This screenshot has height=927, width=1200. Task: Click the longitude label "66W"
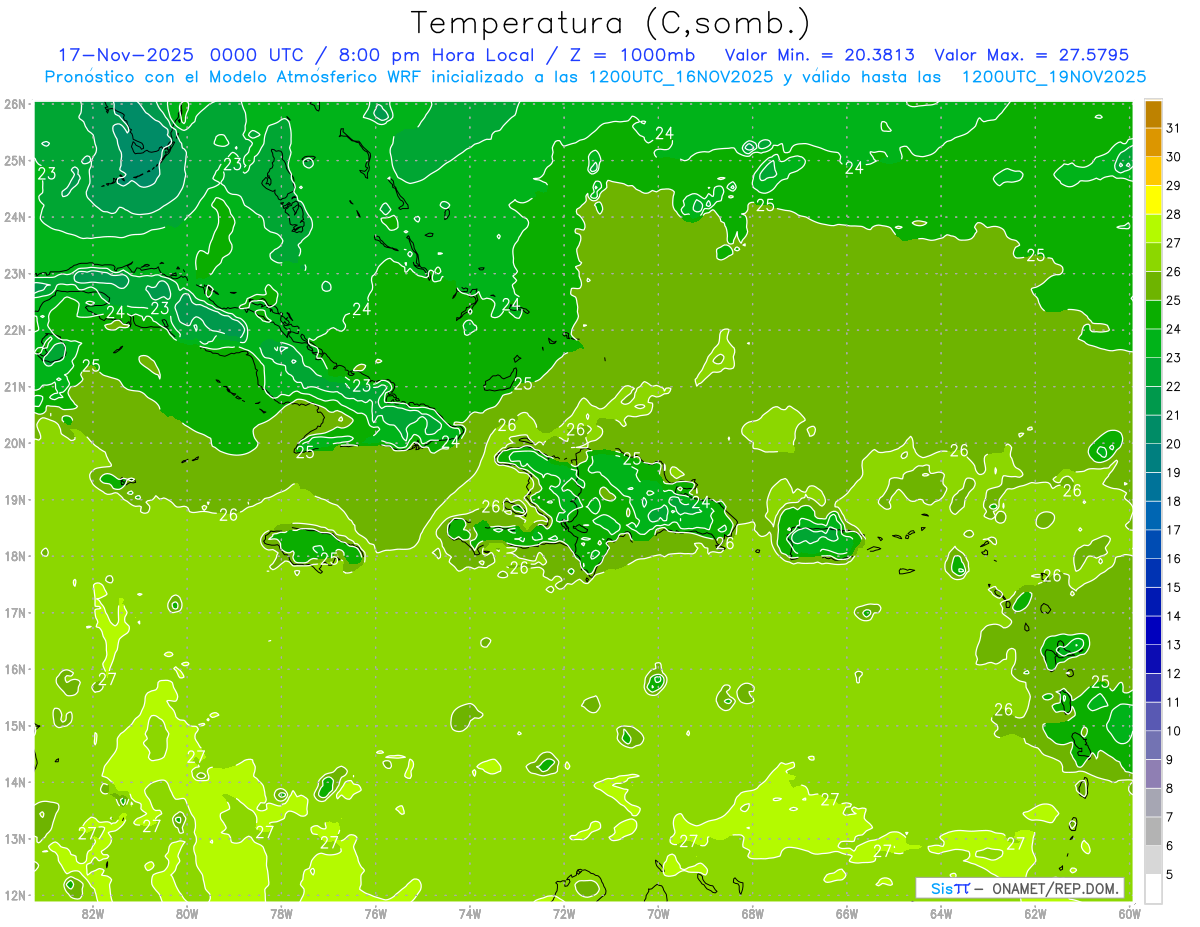[847, 913]
